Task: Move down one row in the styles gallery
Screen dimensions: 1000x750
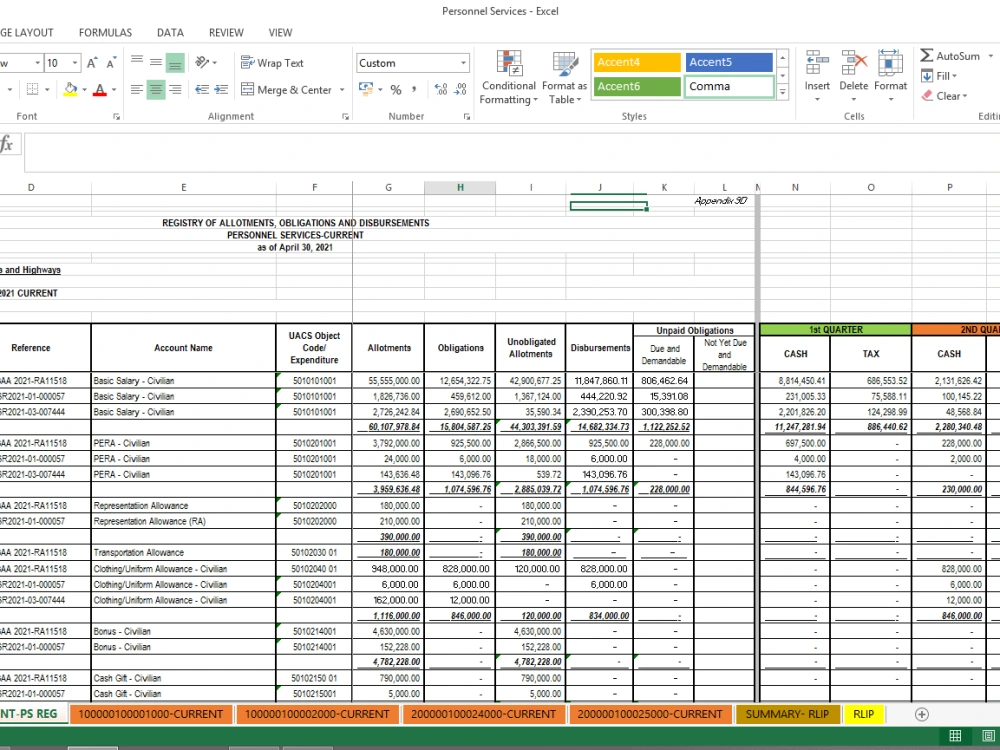Action: pos(783,76)
